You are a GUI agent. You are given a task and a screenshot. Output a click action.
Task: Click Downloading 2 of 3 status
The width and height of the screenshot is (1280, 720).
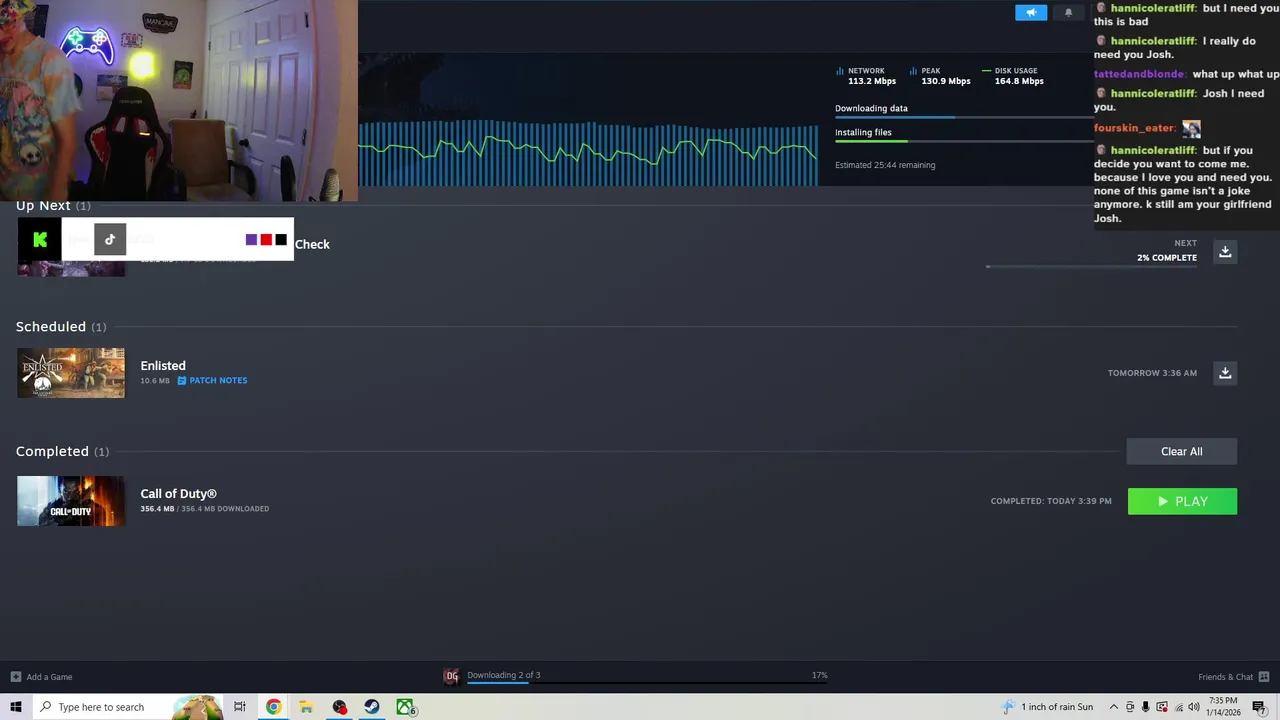click(504, 675)
